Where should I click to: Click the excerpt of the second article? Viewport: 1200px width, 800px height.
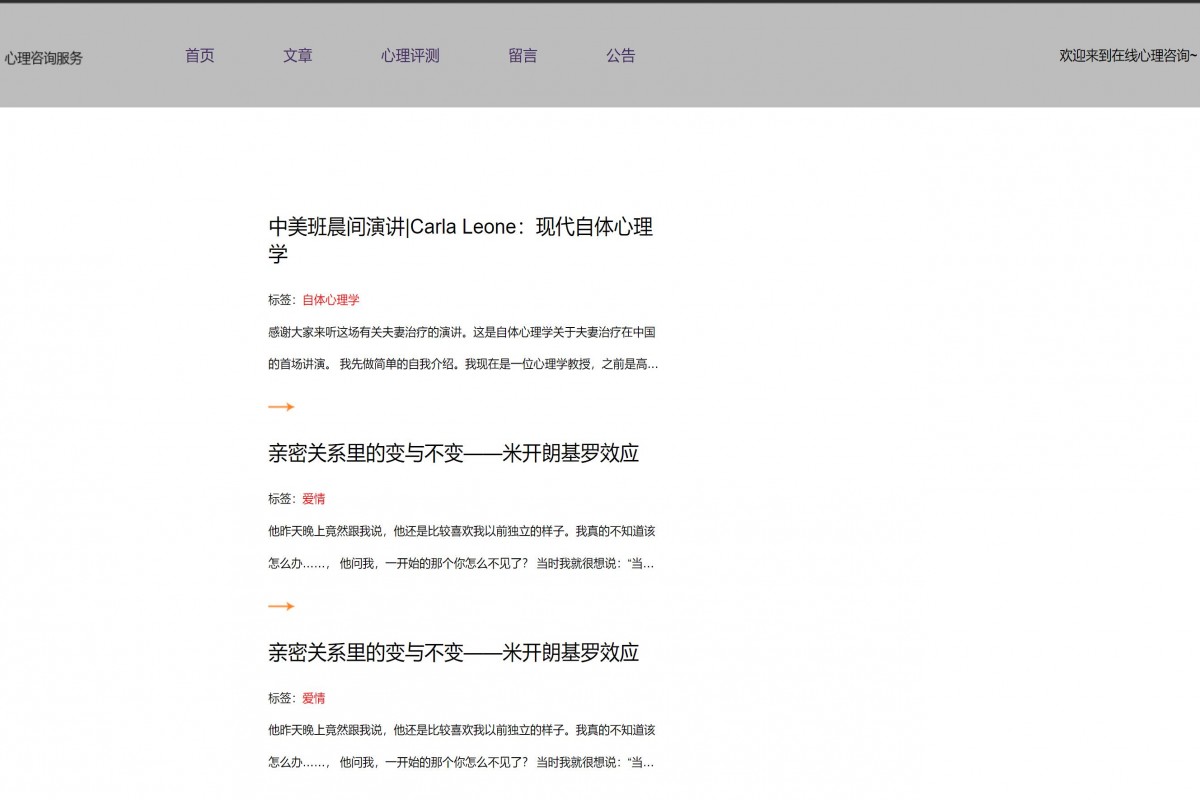click(462, 547)
